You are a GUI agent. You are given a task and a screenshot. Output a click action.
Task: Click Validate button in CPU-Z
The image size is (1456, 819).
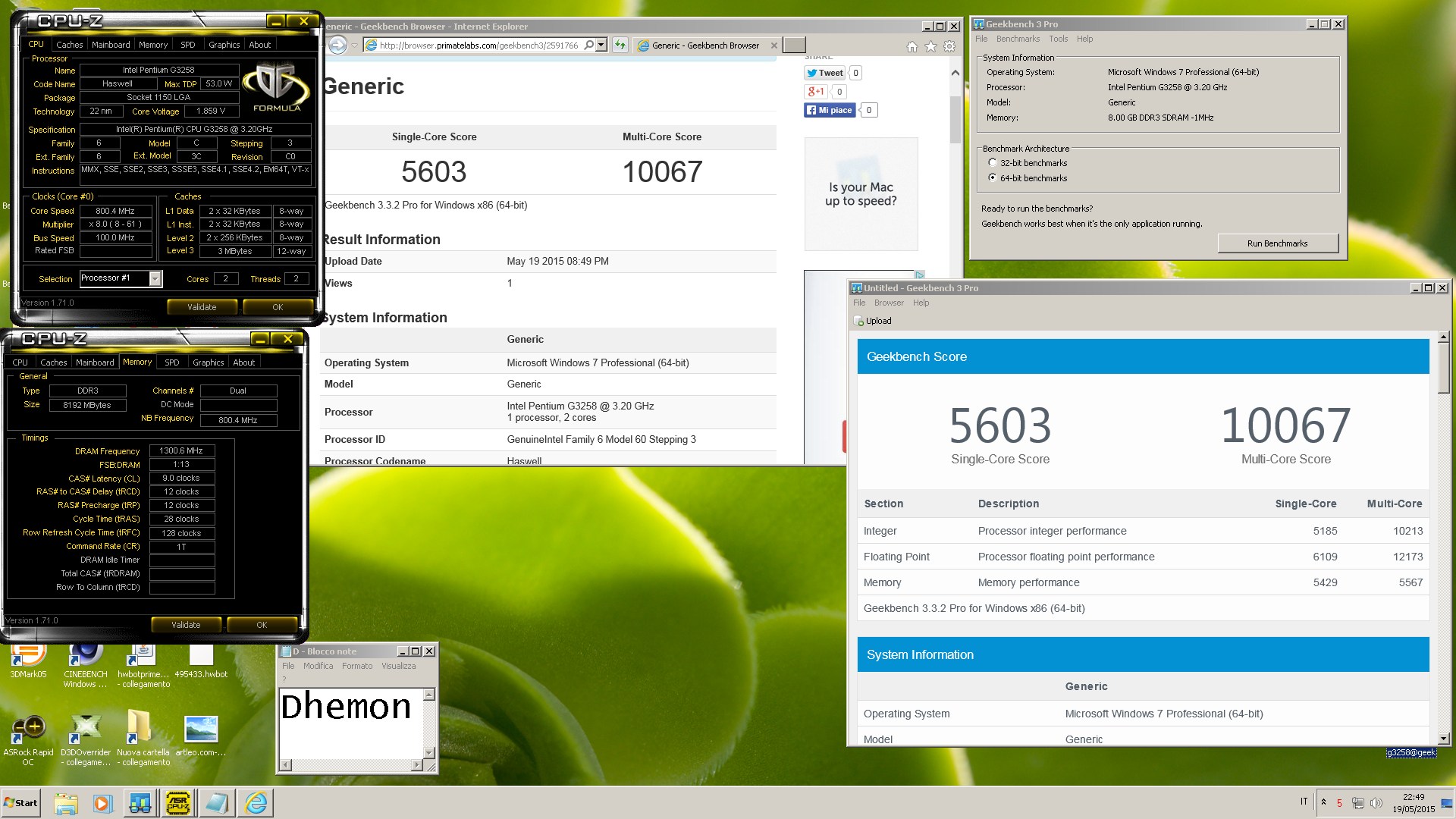(x=200, y=307)
